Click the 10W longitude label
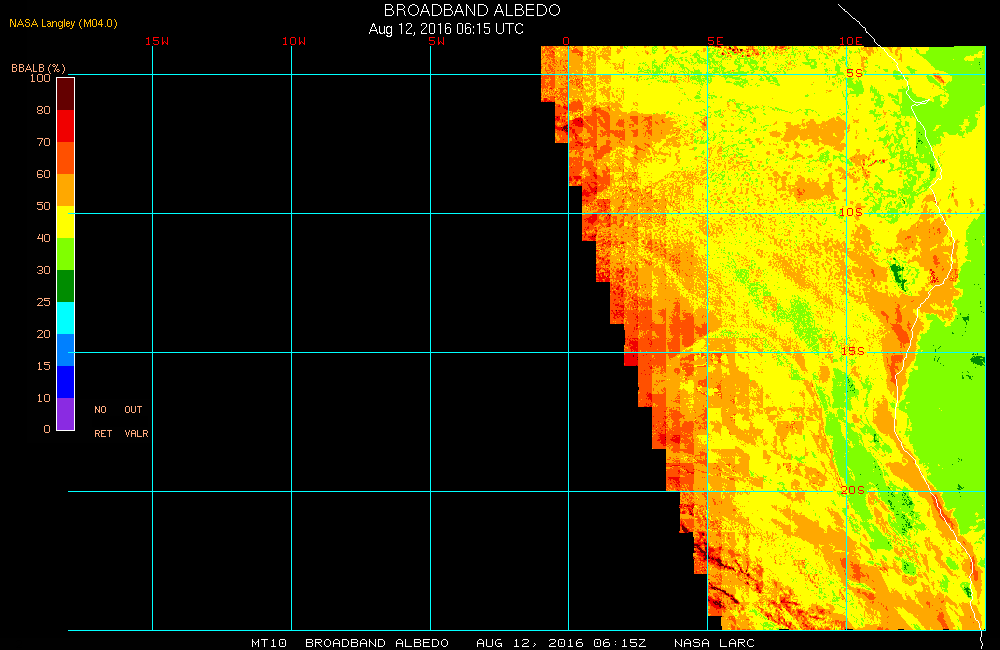Screen dimensions: 1000x650 click(294, 41)
